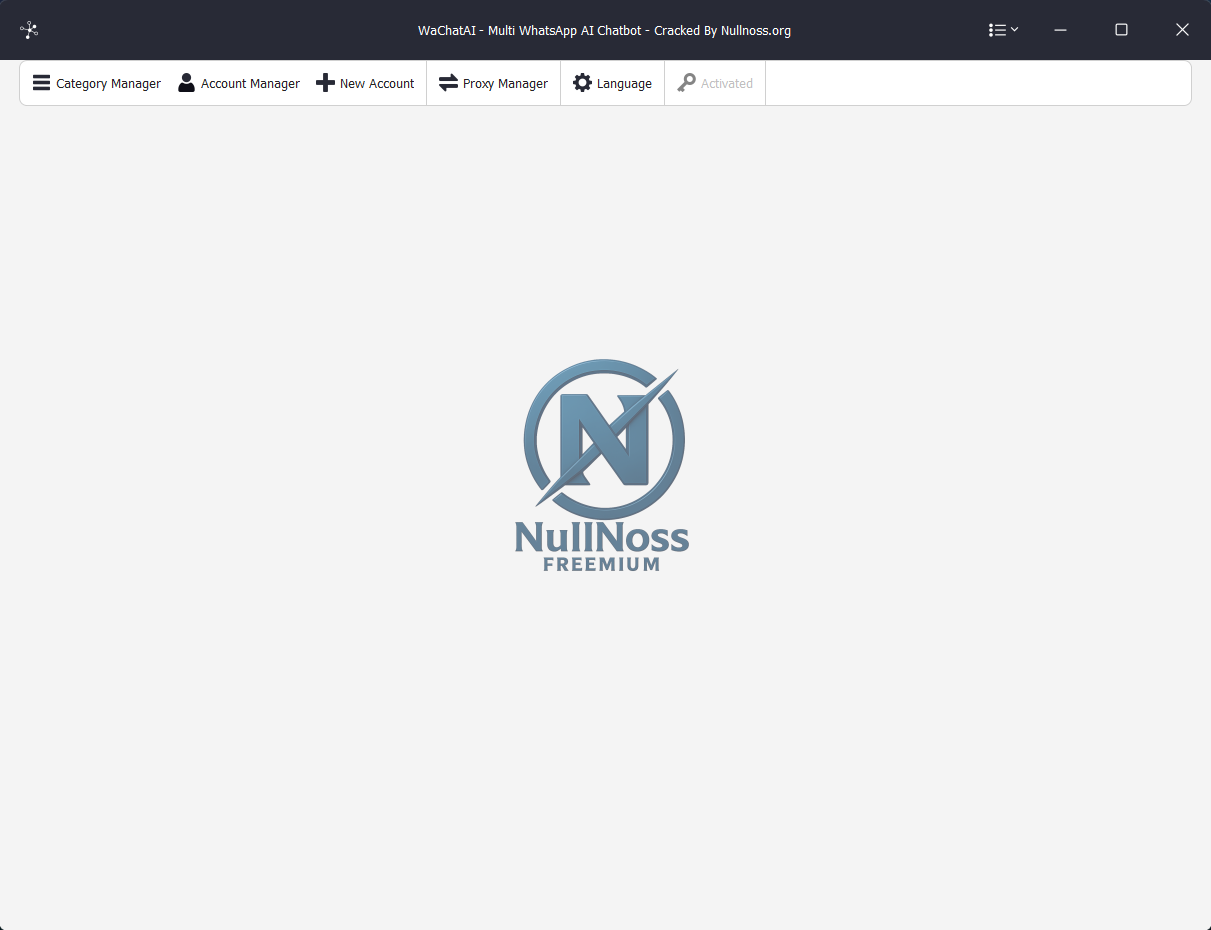Minimize the WaChatAI window
The height and width of the screenshot is (930, 1211).
(1060, 30)
